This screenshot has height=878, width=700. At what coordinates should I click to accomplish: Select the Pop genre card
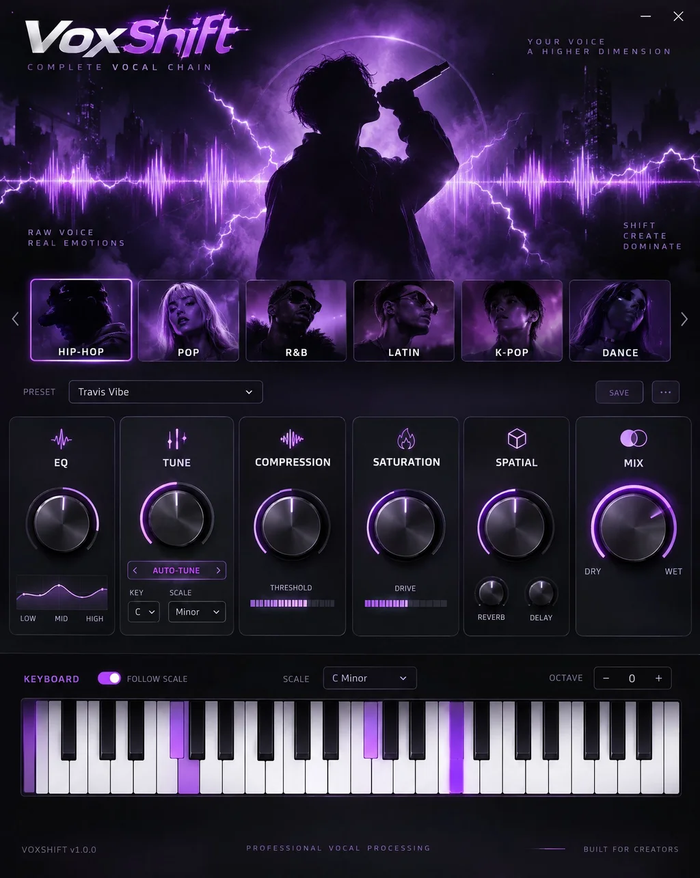(189, 321)
